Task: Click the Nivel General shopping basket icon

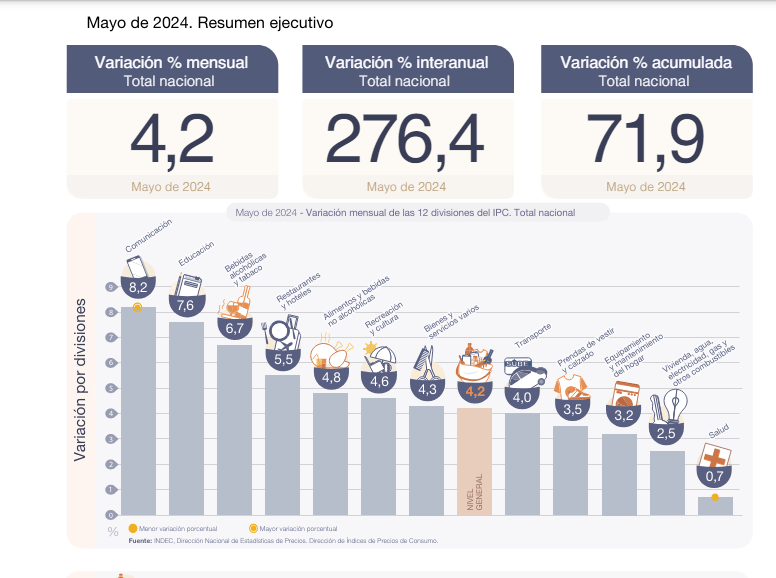Action: point(475,364)
